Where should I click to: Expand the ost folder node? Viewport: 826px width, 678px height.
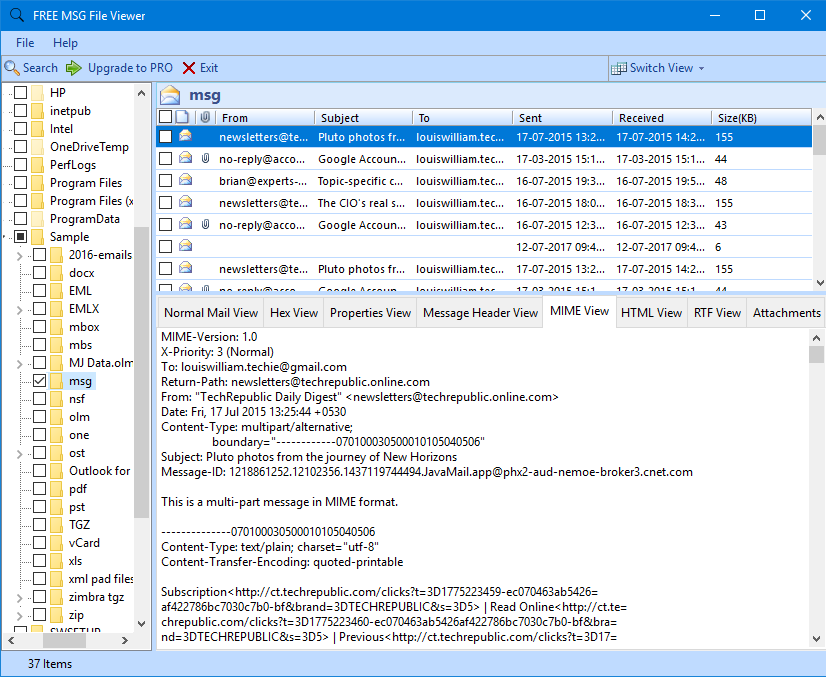pos(19,454)
